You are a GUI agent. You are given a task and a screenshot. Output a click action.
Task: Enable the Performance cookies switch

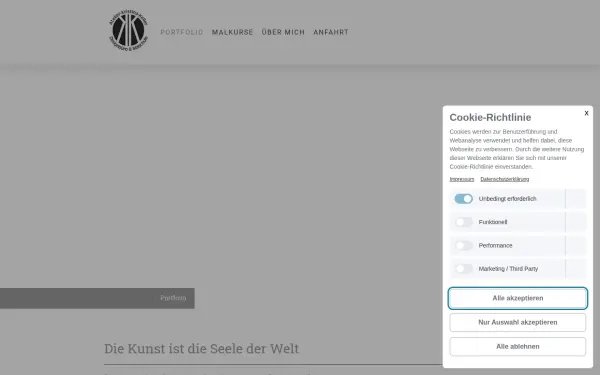coord(463,246)
